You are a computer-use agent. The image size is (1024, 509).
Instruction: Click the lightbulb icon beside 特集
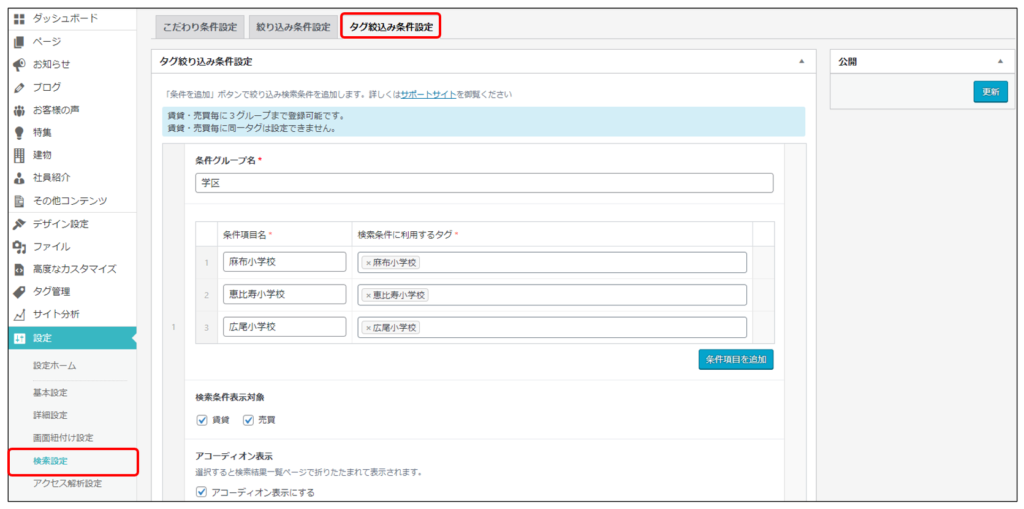tap(18, 132)
